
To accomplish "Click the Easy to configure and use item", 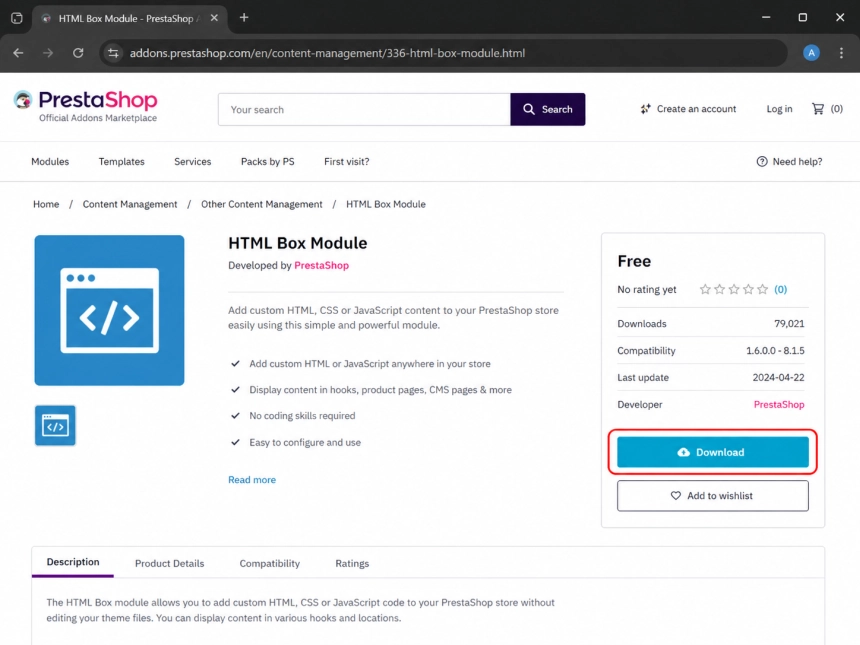I will (x=305, y=442).
